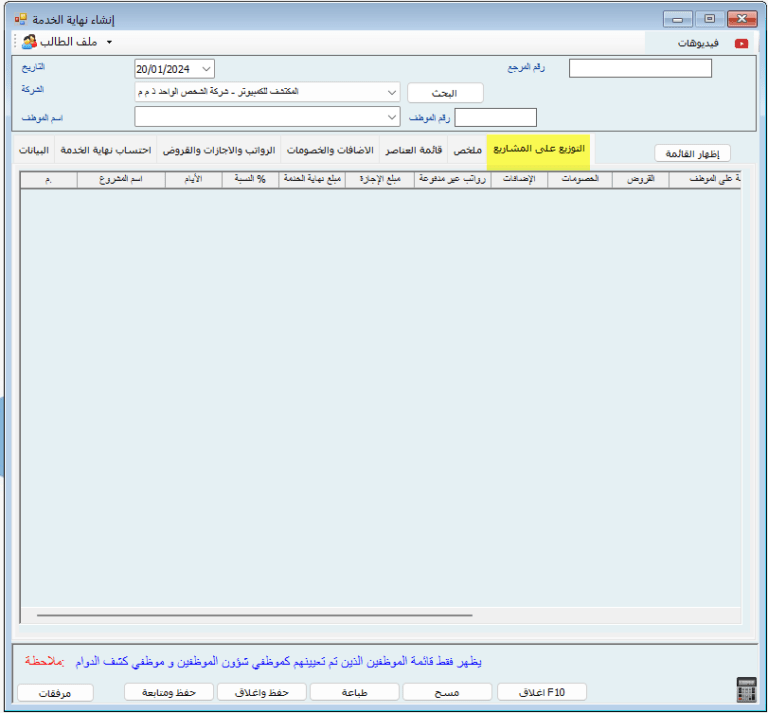Image resolution: width=768 pixels, height=713 pixels.
Task: Open the احتساب نهاية الخدمة tab
Action: click(x=106, y=150)
